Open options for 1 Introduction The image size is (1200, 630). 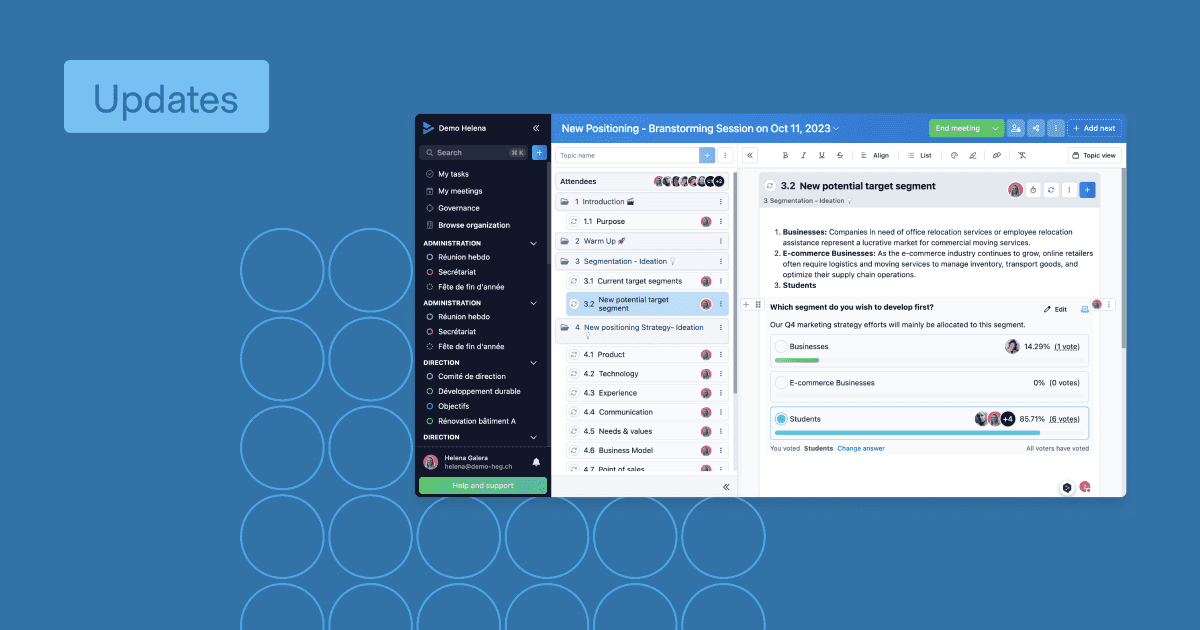[x=721, y=201]
